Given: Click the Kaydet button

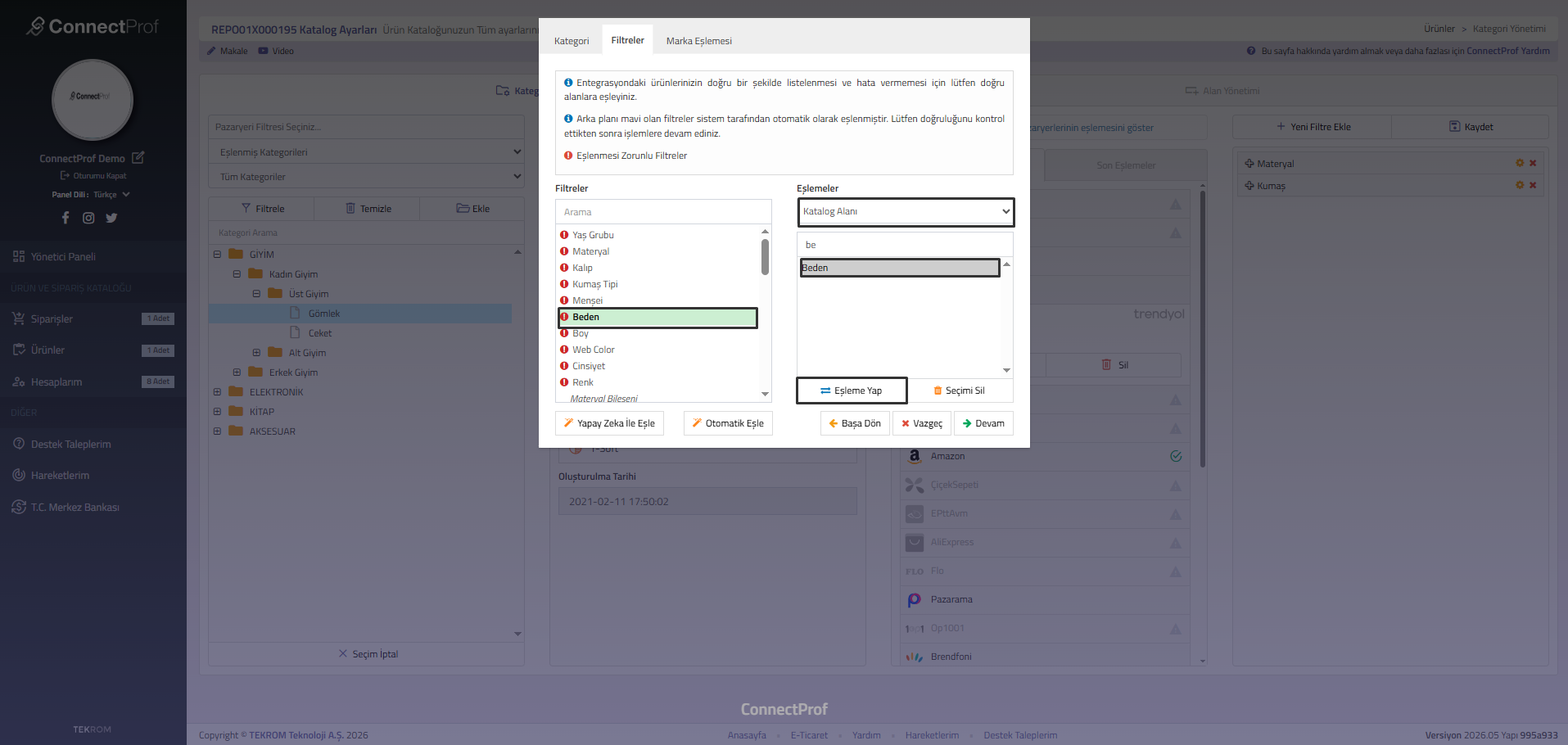Looking at the screenshot, I should click(1471, 127).
